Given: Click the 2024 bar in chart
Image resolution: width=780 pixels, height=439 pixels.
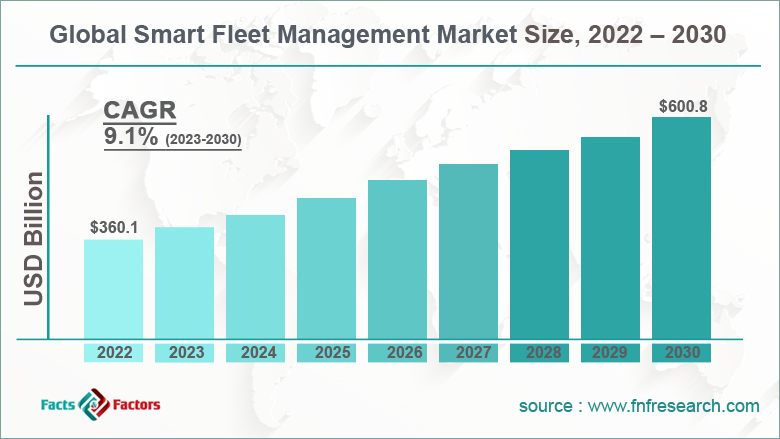Looking at the screenshot, I should (x=255, y=277).
